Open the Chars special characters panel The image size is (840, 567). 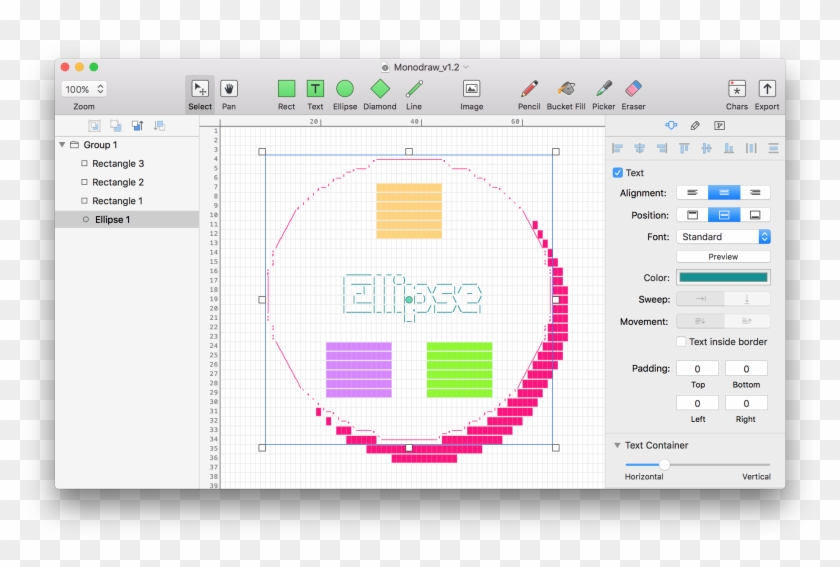pos(737,89)
